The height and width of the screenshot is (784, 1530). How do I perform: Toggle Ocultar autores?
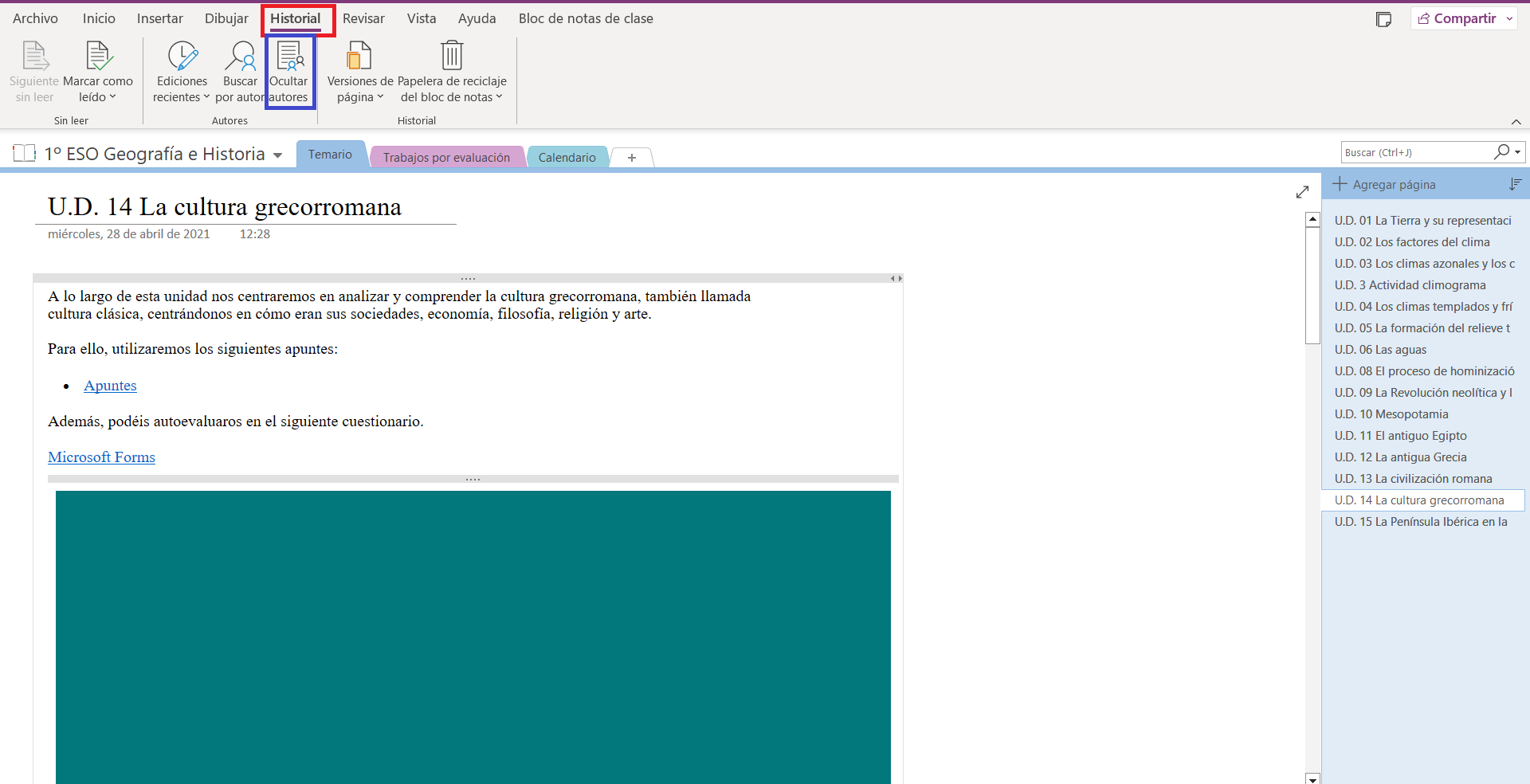click(289, 73)
